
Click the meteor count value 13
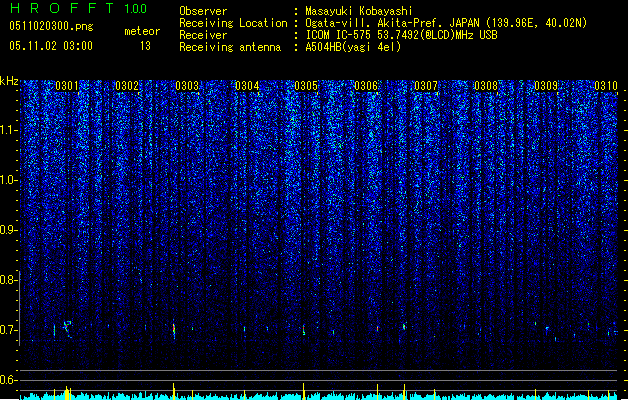click(145, 46)
